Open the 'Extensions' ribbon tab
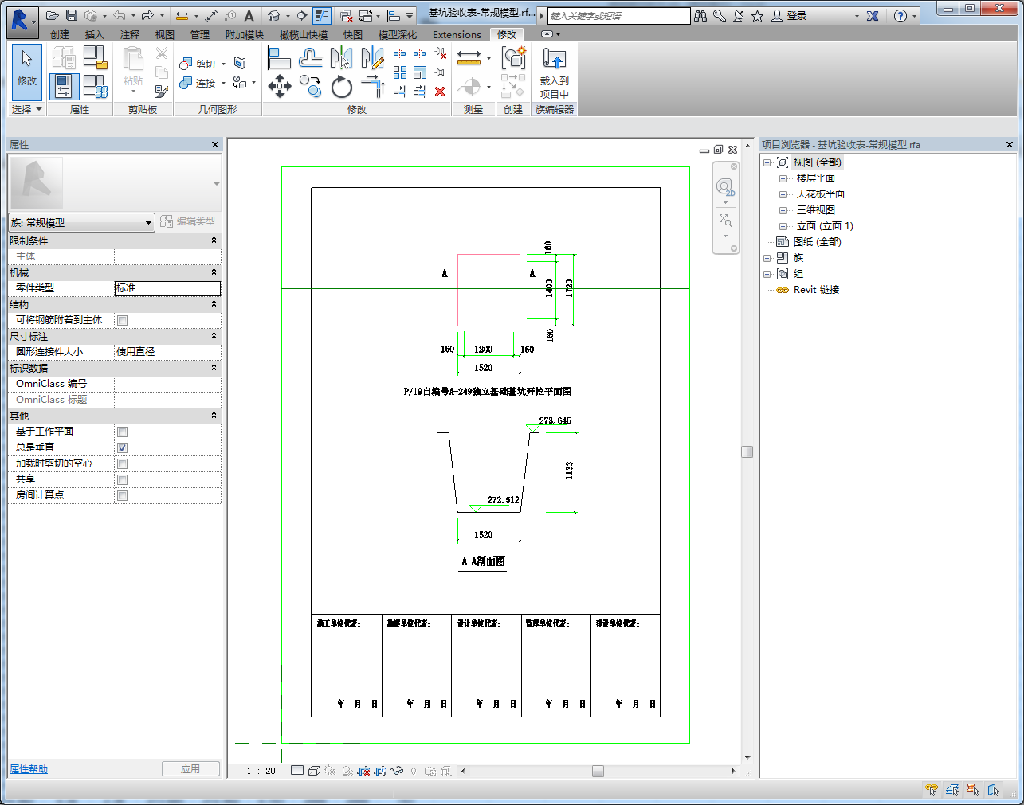The width and height of the screenshot is (1024, 805). pyautogui.click(x=457, y=34)
